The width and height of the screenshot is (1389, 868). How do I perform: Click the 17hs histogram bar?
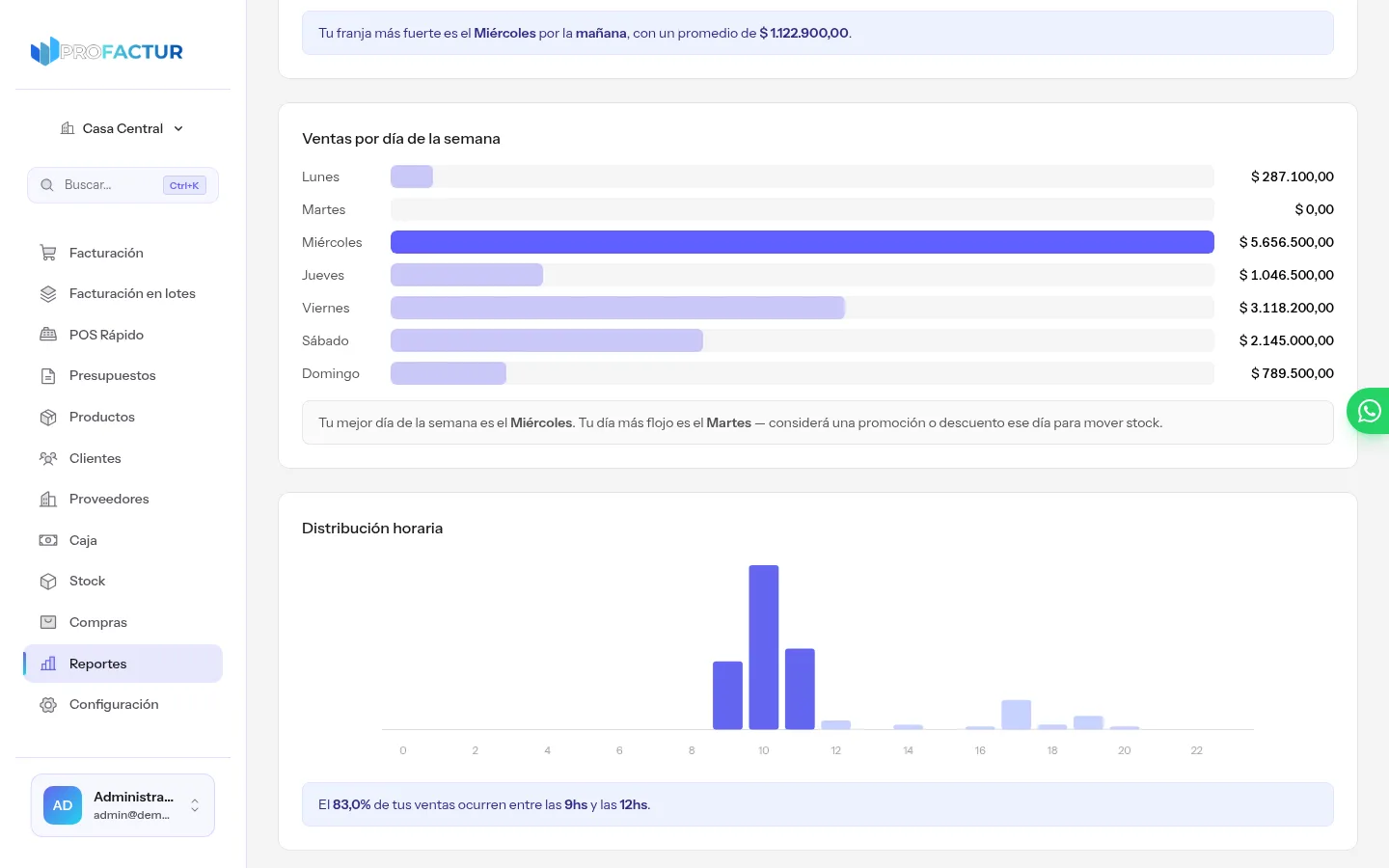click(x=1017, y=715)
